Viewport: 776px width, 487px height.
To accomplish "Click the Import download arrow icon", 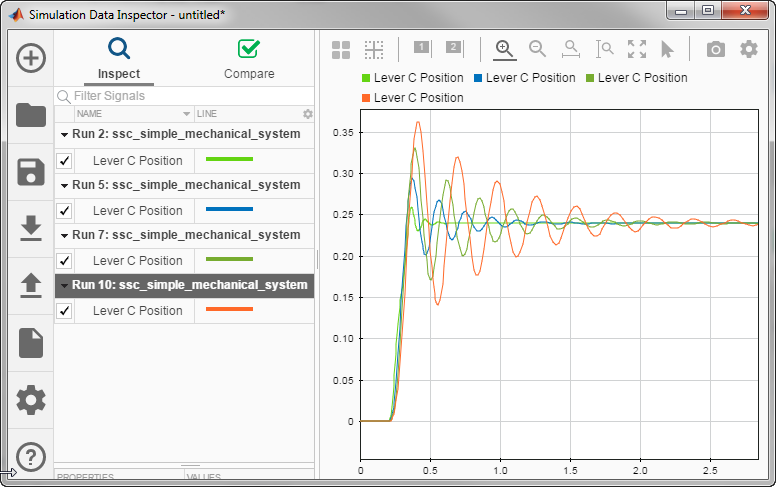I will tap(31, 229).
